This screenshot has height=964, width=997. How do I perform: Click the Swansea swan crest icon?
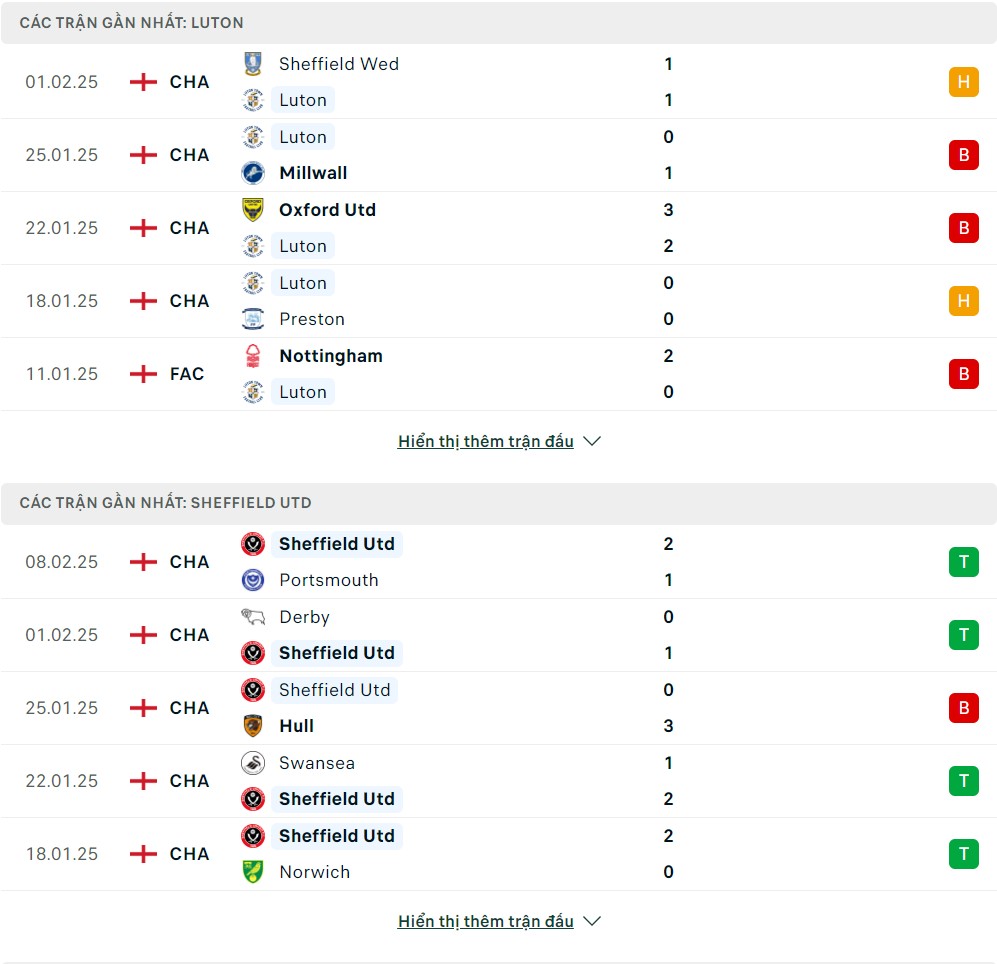point(253,762)
